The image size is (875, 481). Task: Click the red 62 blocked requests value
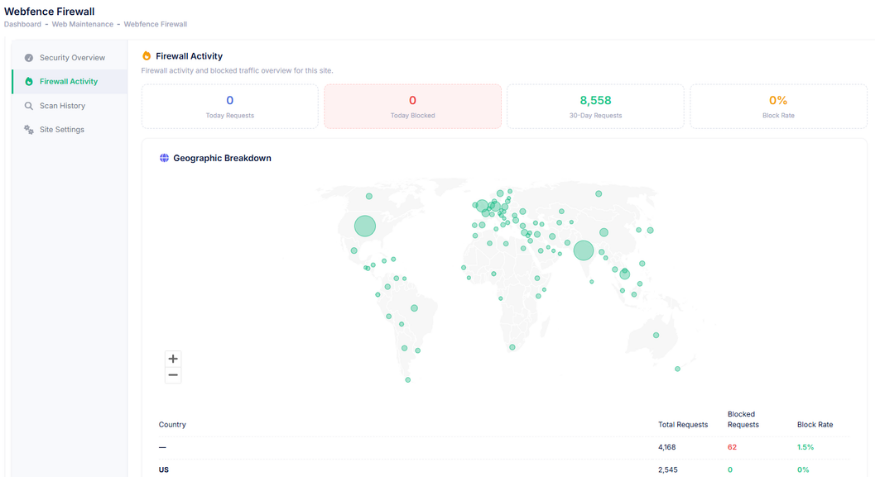[x=732, y=448]
